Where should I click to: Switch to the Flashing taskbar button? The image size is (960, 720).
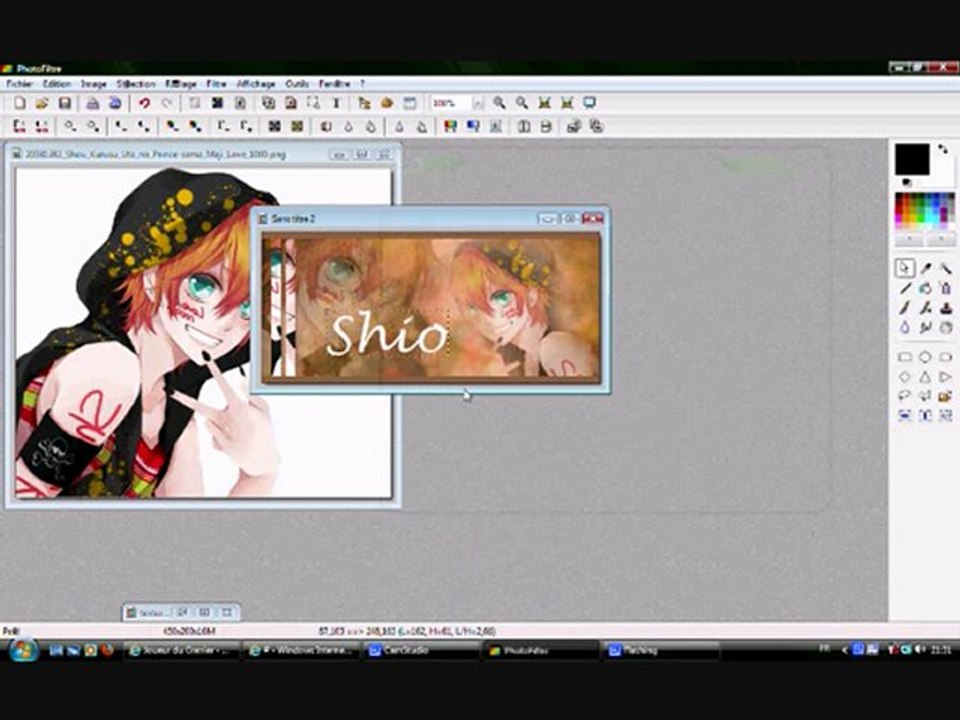(x=661, y=650)
